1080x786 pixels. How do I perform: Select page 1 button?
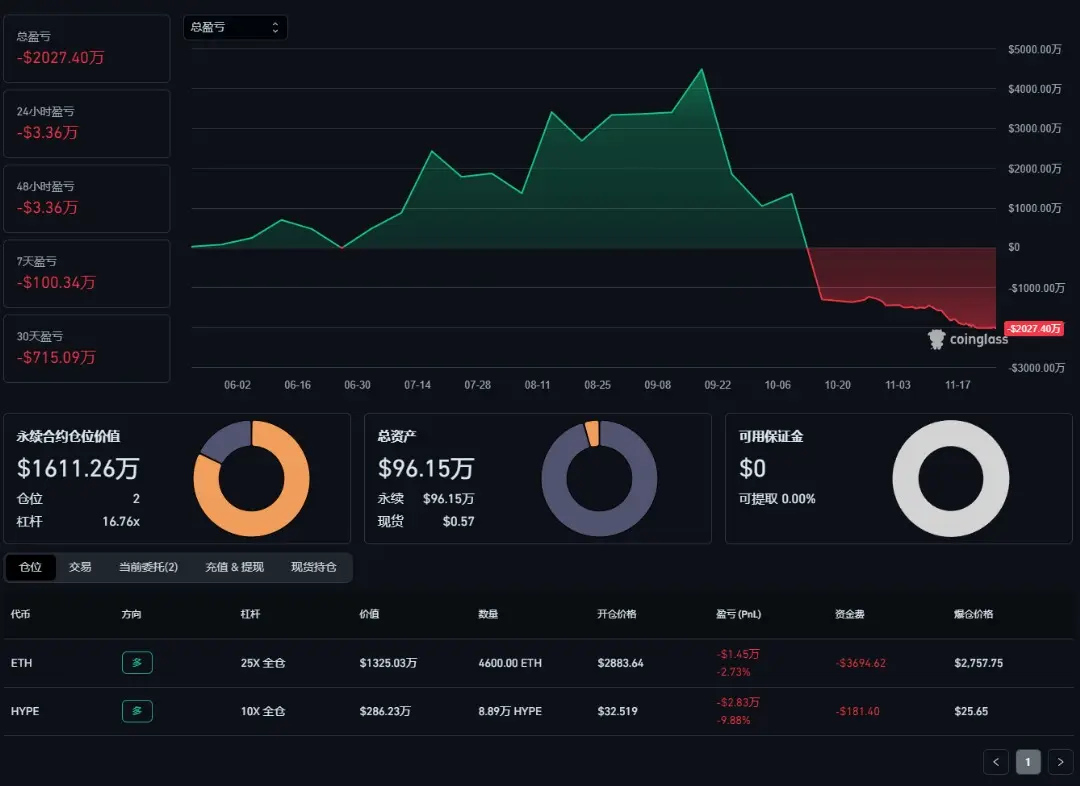(x=1028, y=762)
